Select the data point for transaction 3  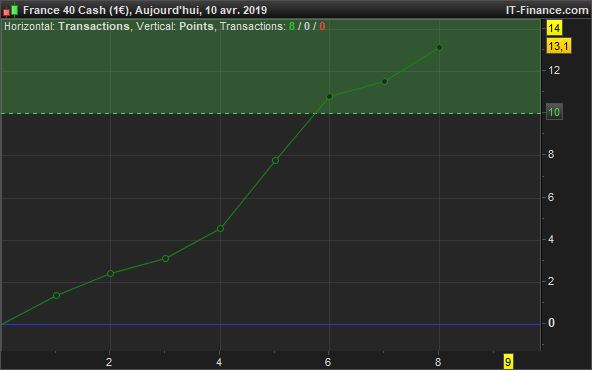click(165, 259)
